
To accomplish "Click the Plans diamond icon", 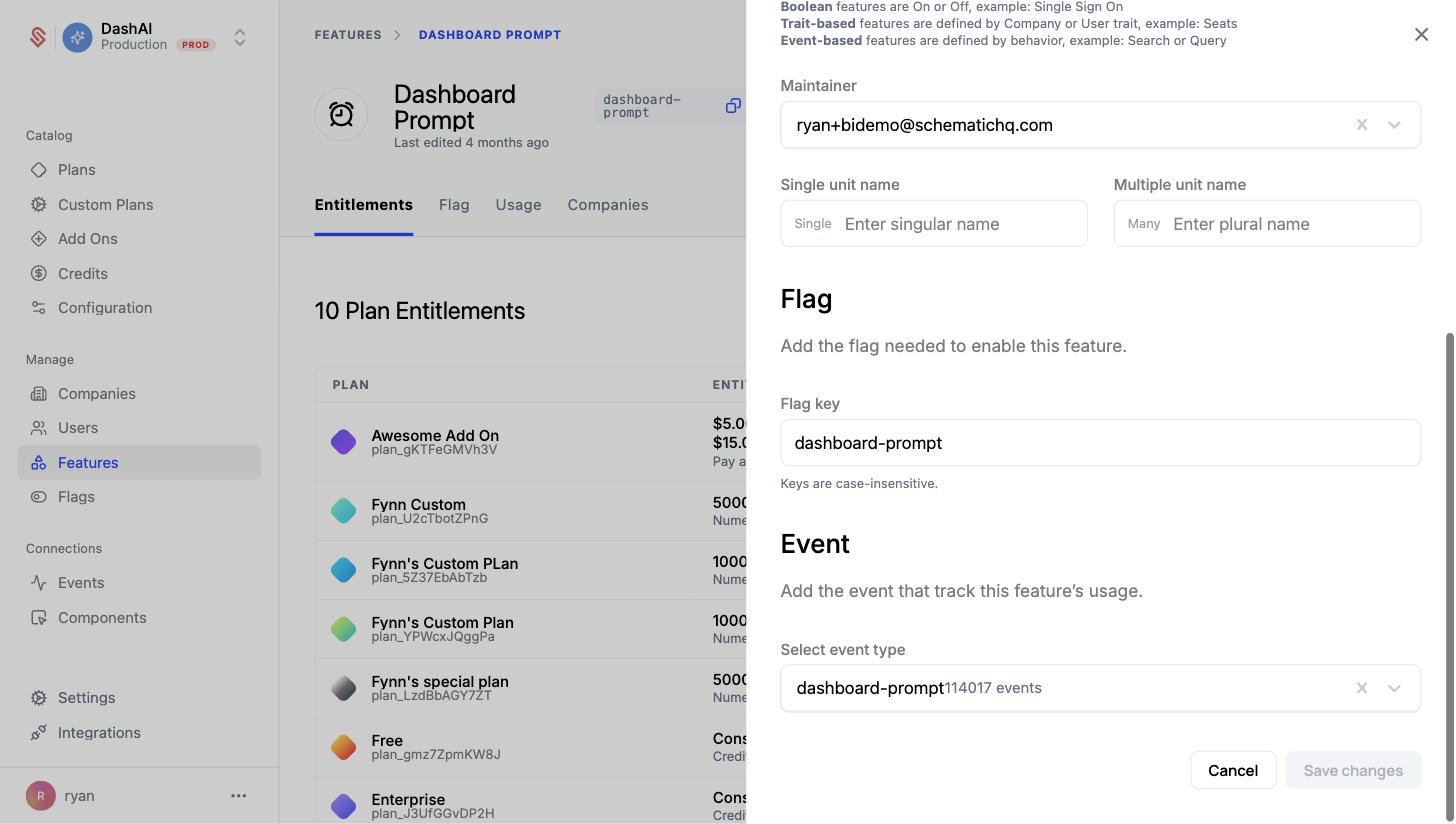I will [x=38, y=170].
